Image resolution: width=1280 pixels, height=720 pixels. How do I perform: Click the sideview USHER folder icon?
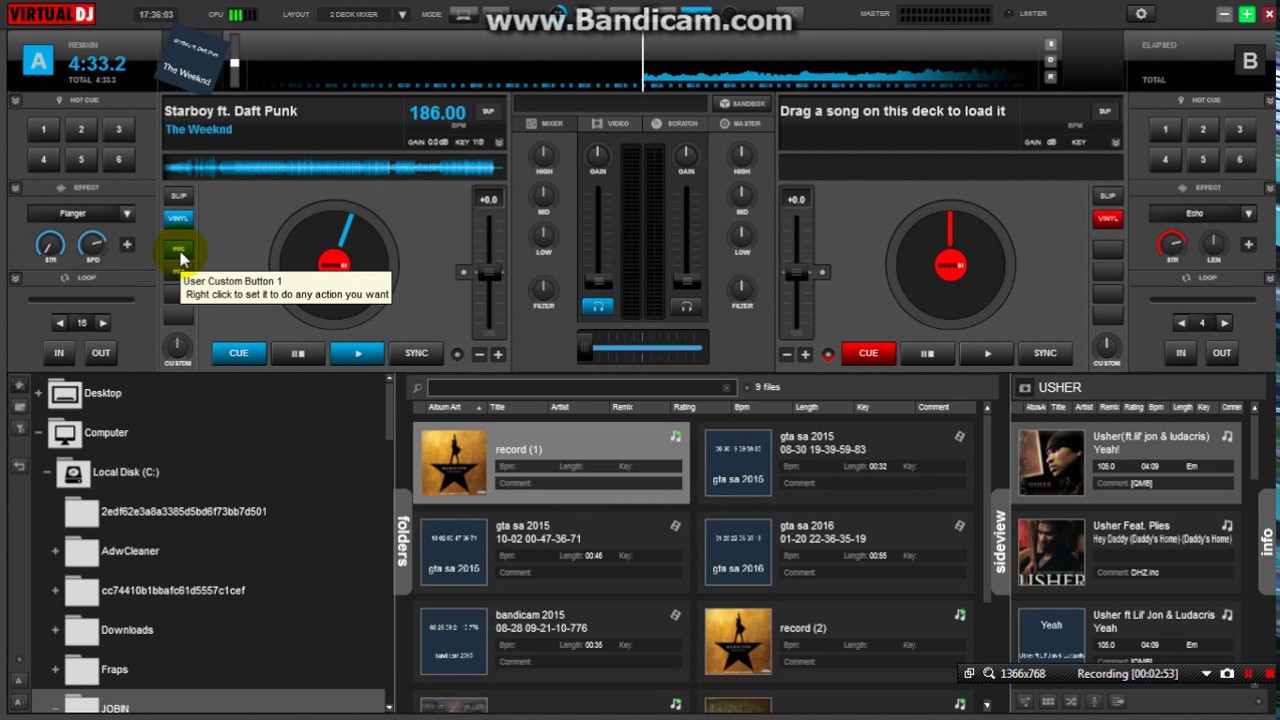1025,388
